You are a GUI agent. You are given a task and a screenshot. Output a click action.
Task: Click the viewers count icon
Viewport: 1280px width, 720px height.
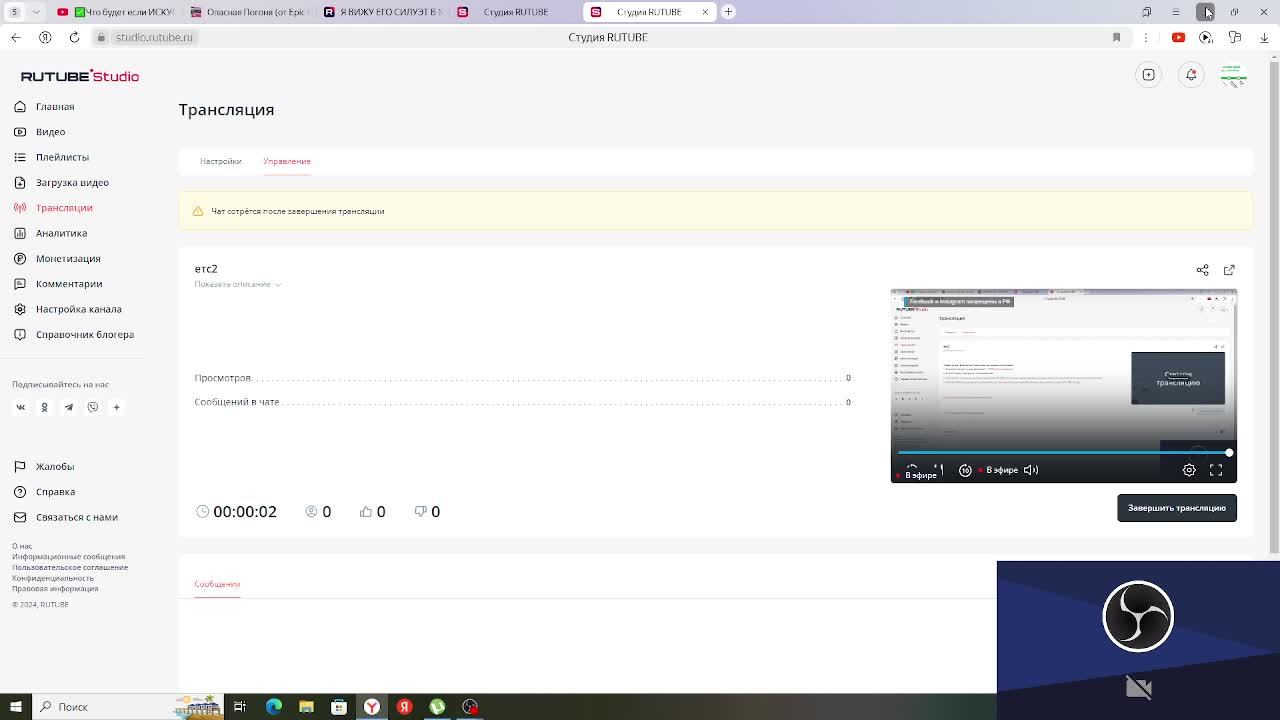(311, 511)
